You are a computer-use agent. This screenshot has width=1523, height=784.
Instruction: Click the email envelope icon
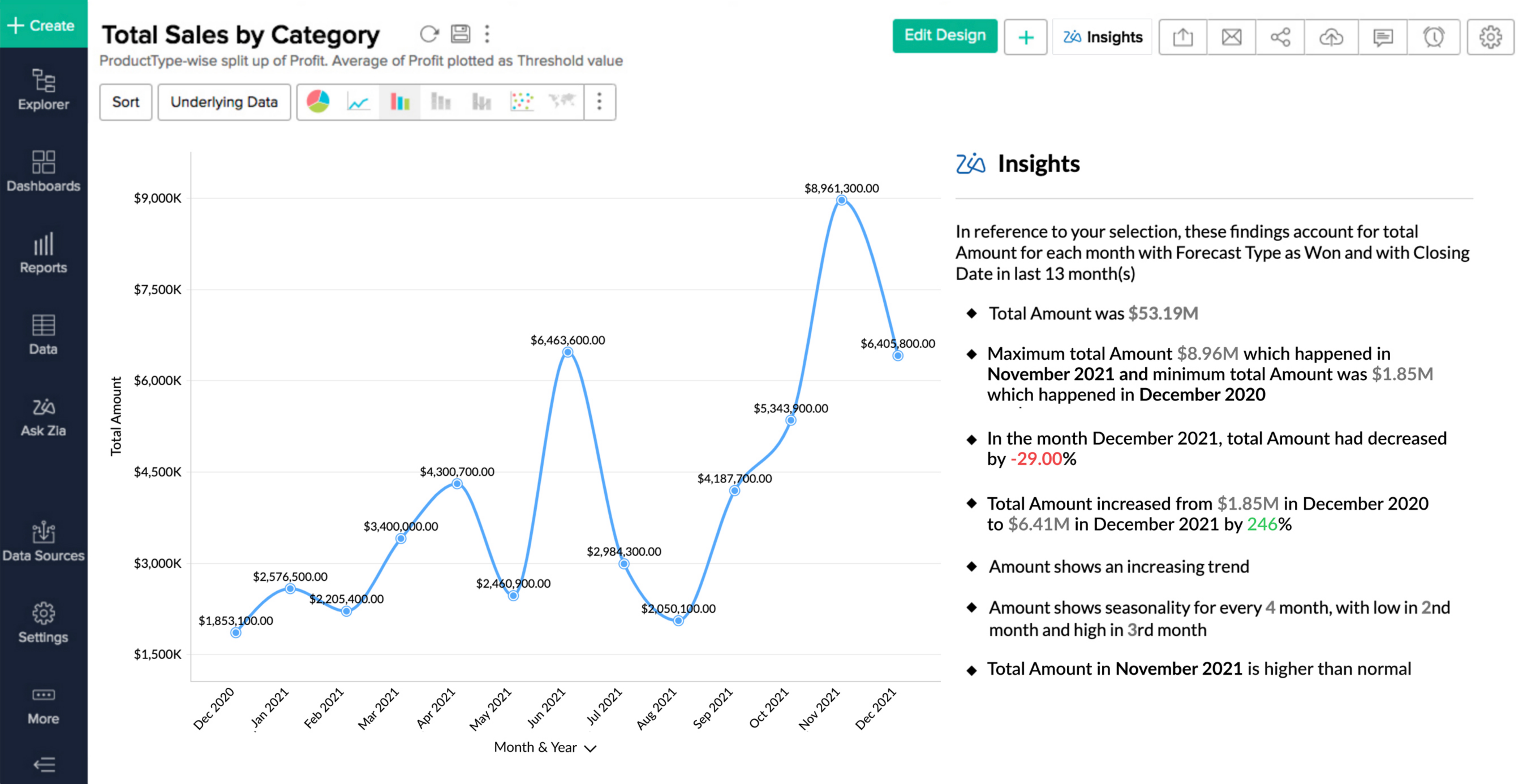[x=1232, y=37]
